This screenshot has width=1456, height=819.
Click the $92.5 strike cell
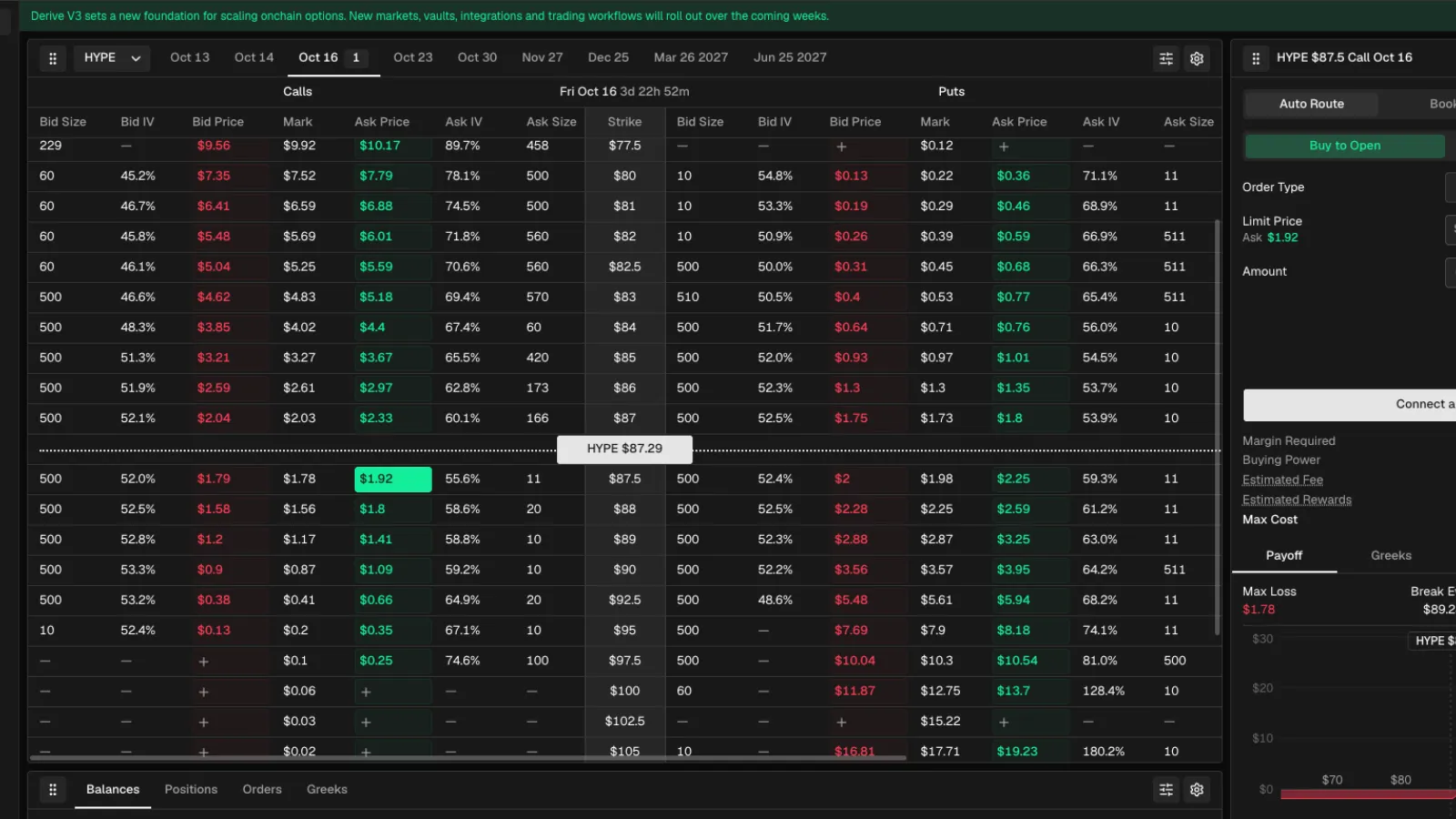pyautogui.click(x=624, y=601)
